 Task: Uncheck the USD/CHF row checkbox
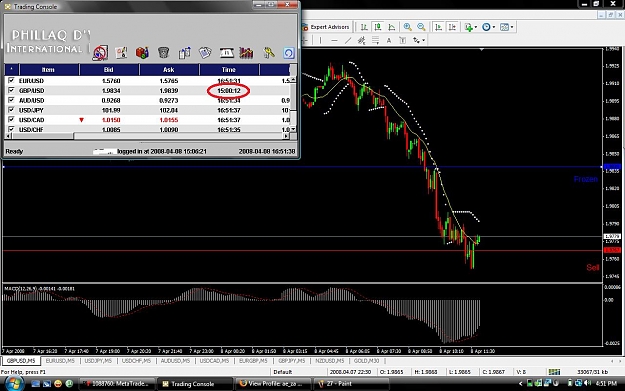point(11,129)
